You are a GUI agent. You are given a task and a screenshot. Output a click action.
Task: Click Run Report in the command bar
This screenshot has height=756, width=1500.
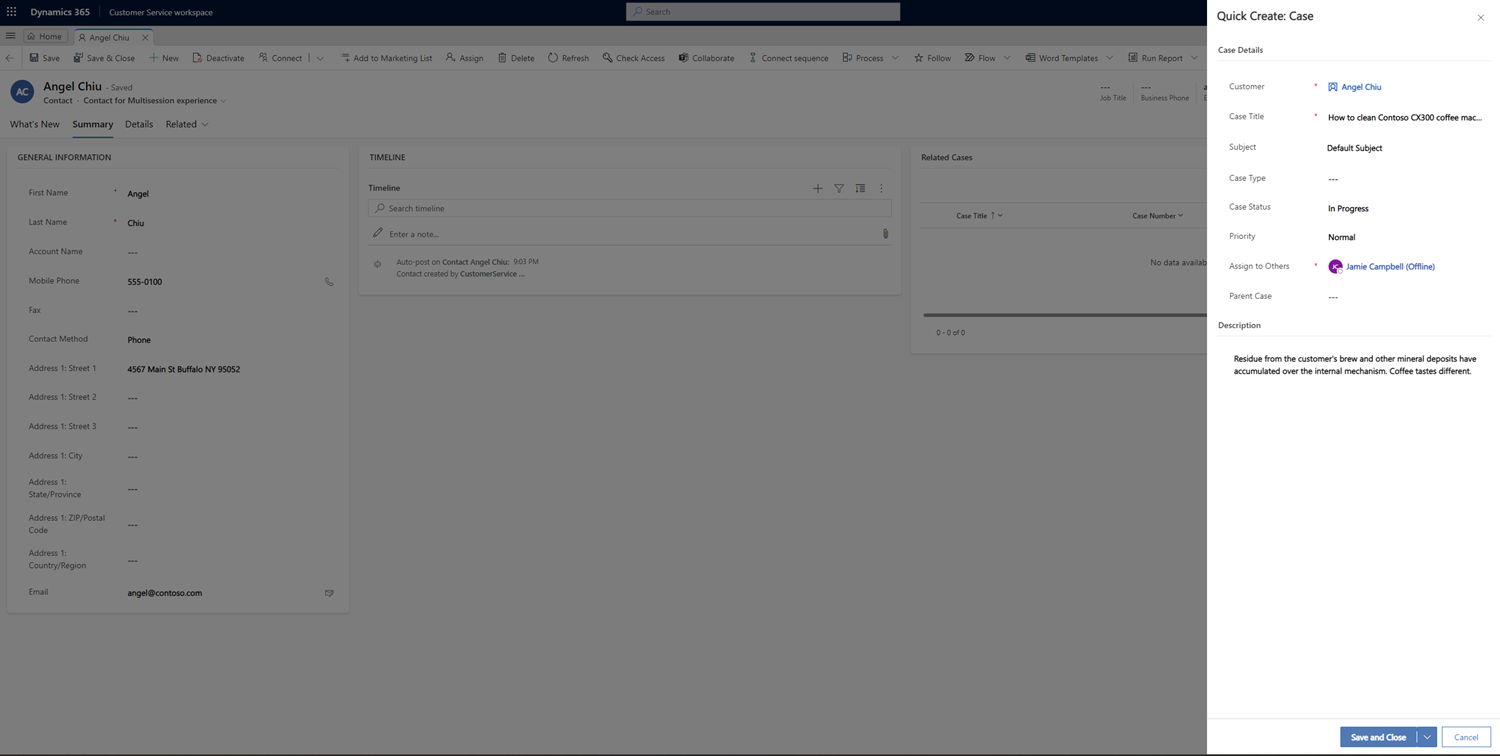point(1155,58)
